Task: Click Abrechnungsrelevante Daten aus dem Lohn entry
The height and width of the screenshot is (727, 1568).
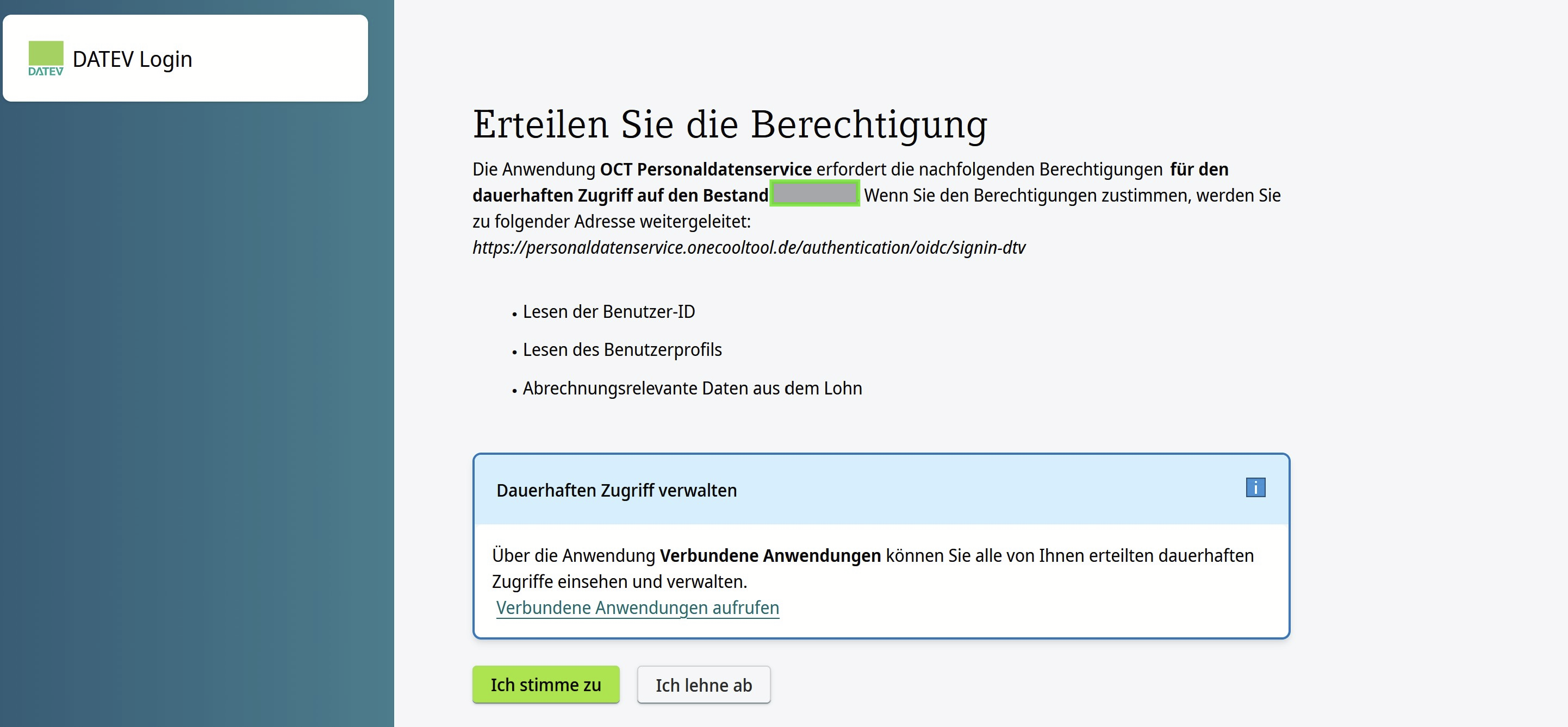Action: 692,387
